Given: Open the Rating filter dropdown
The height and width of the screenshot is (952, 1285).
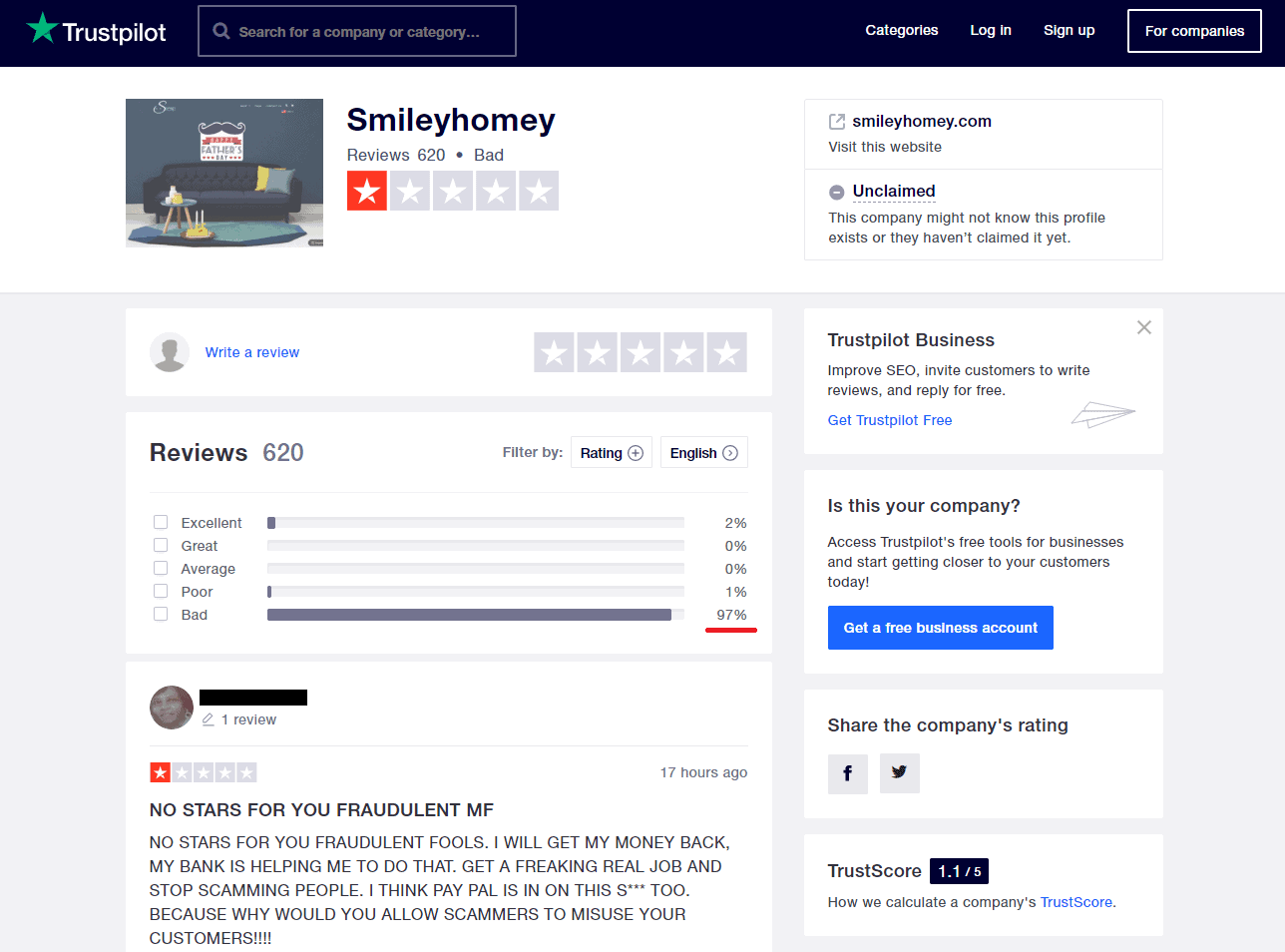Looking at the screenshot, I should point(612,452).
